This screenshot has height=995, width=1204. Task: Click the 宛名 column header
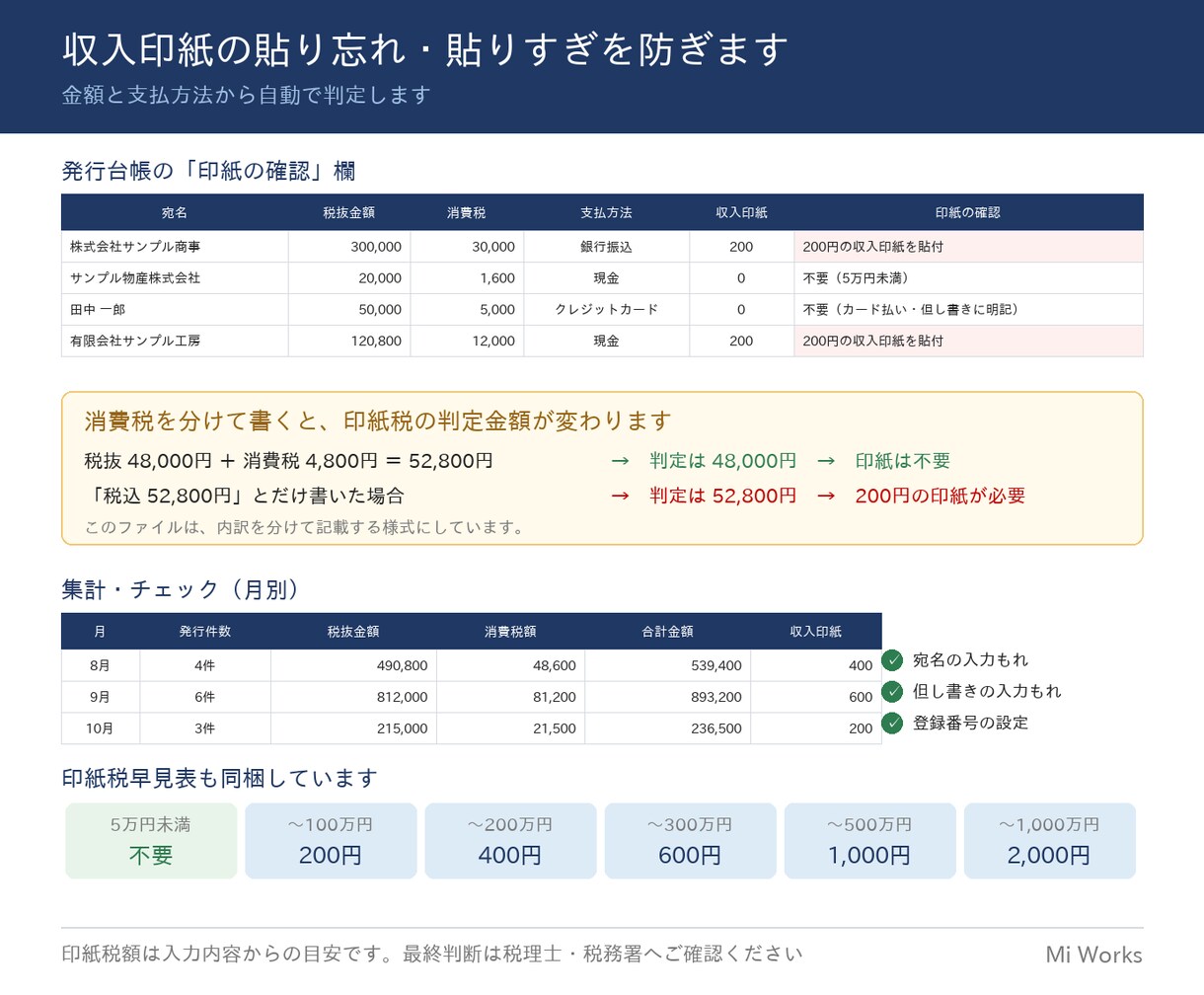click(175, 212)
